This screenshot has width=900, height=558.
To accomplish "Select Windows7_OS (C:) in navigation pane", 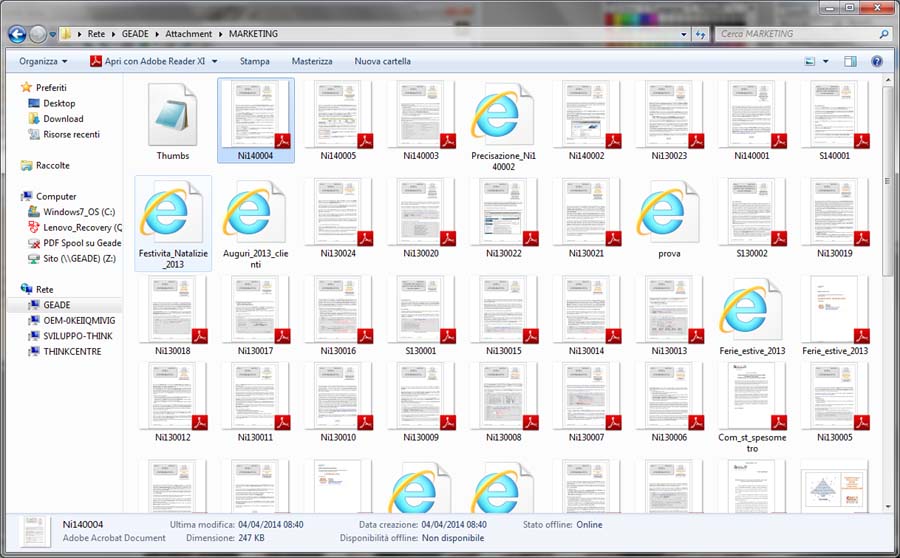I will click(x=79, y=212).
